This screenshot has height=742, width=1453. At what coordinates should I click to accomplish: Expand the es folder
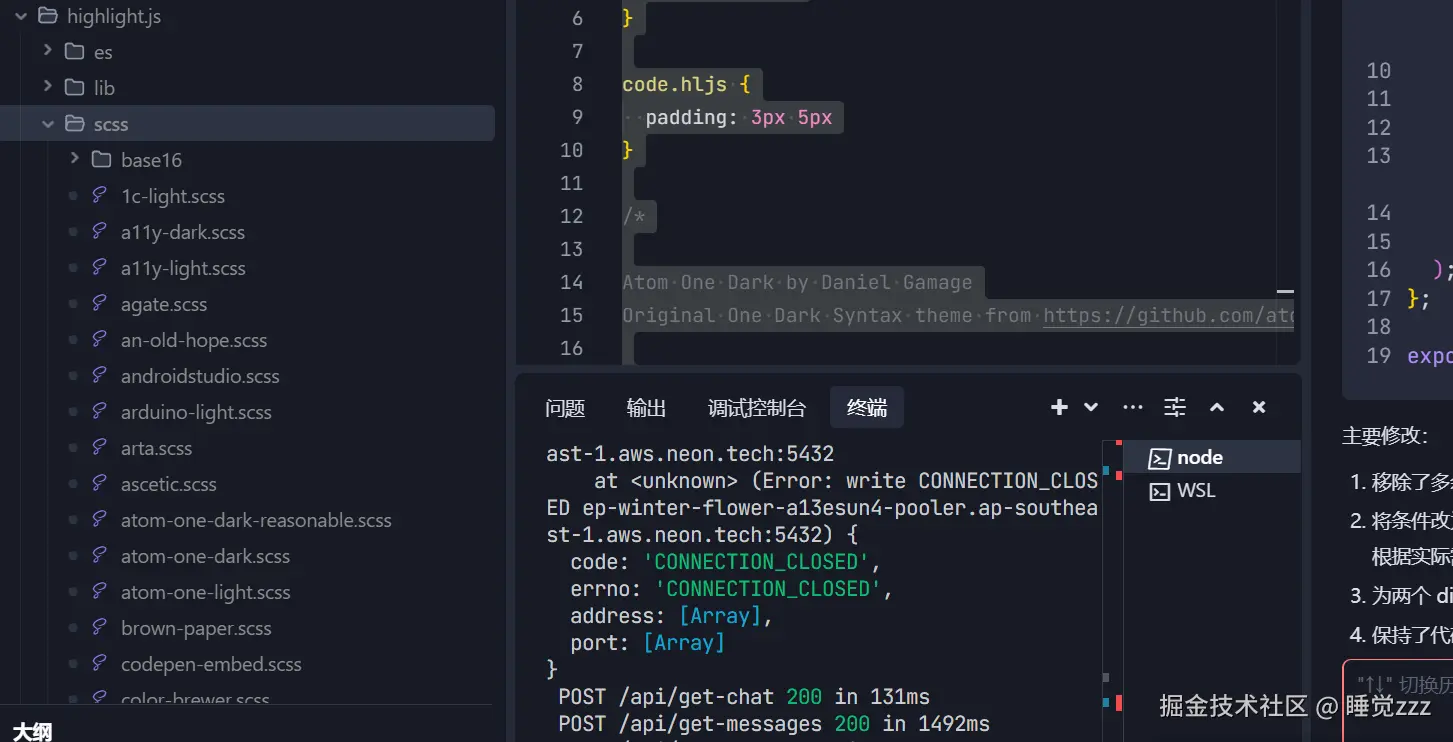pos(47,50)
